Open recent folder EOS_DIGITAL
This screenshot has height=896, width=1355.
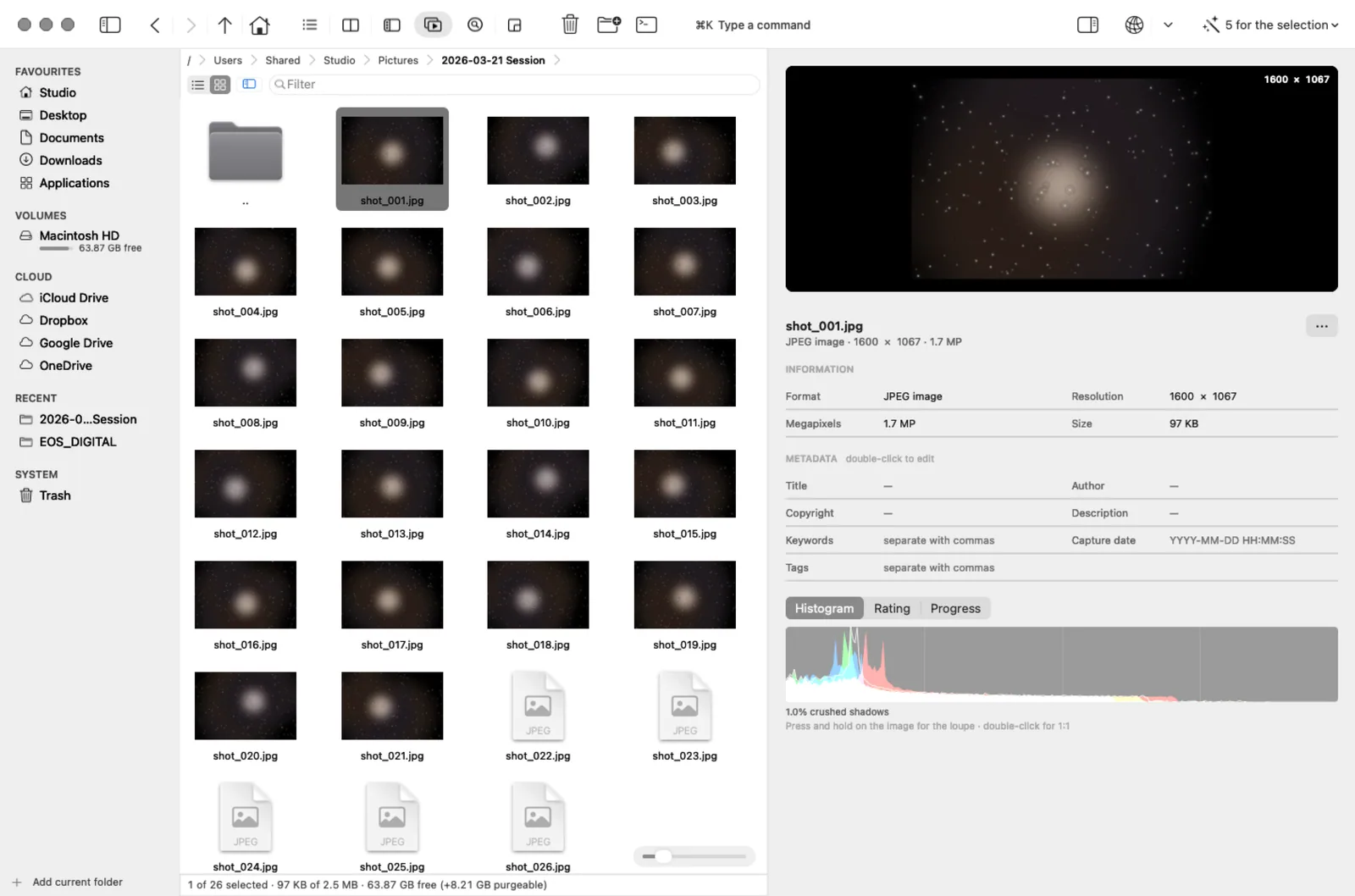click(x=78, y=442)
